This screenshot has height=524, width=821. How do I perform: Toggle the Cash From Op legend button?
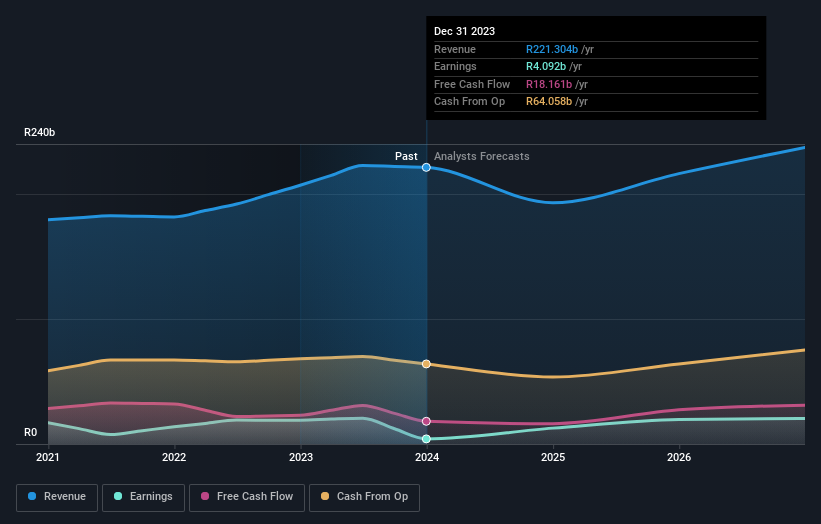(x=364, y=497)
